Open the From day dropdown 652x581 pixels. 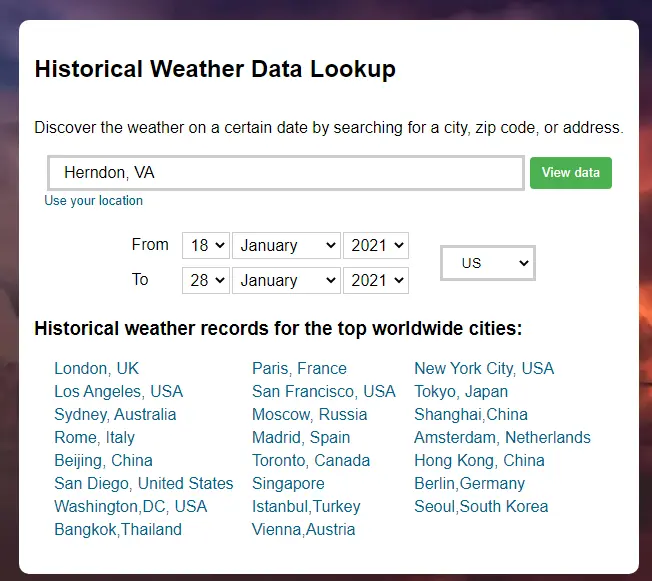click(x=206, y=245)
